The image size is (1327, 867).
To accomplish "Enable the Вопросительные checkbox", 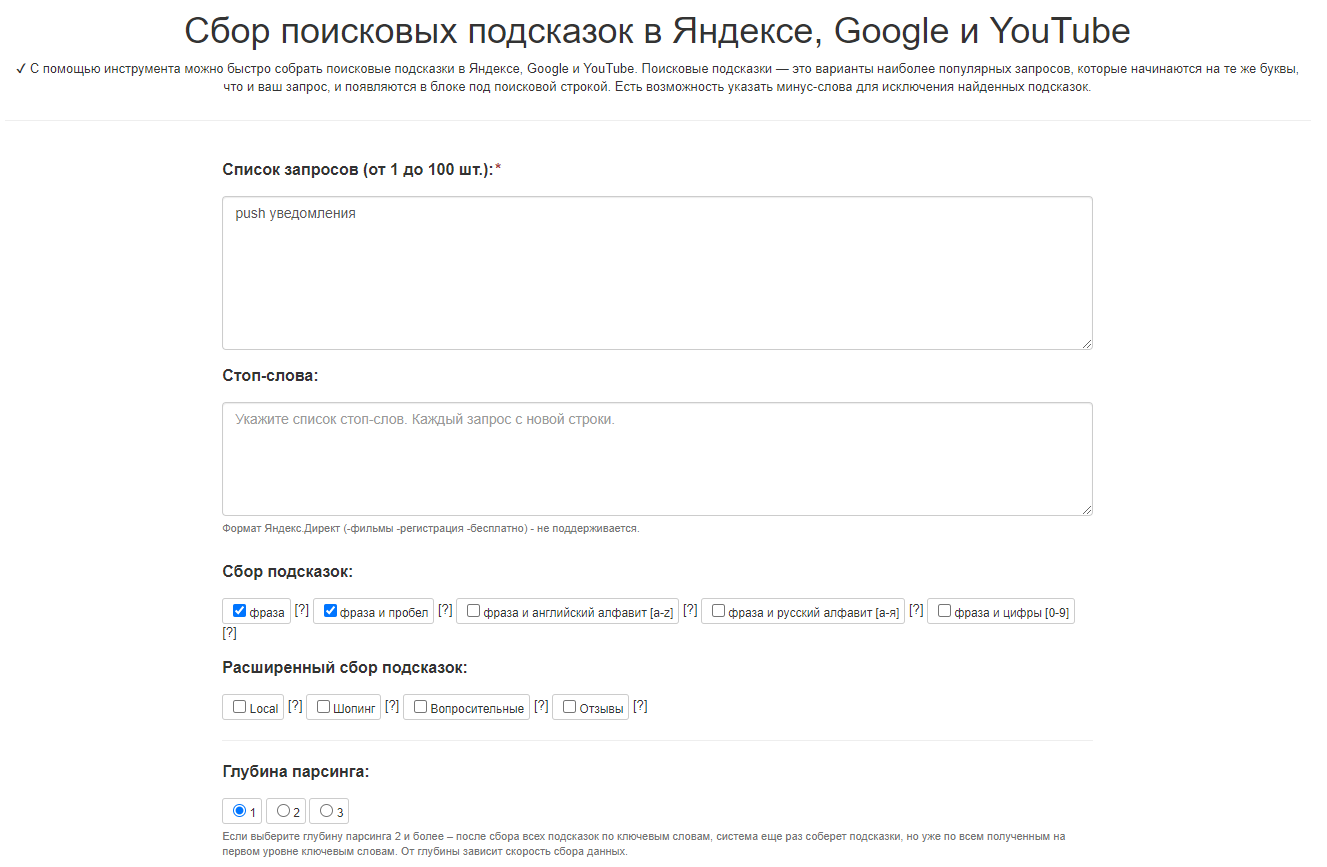I will point(420,707).
